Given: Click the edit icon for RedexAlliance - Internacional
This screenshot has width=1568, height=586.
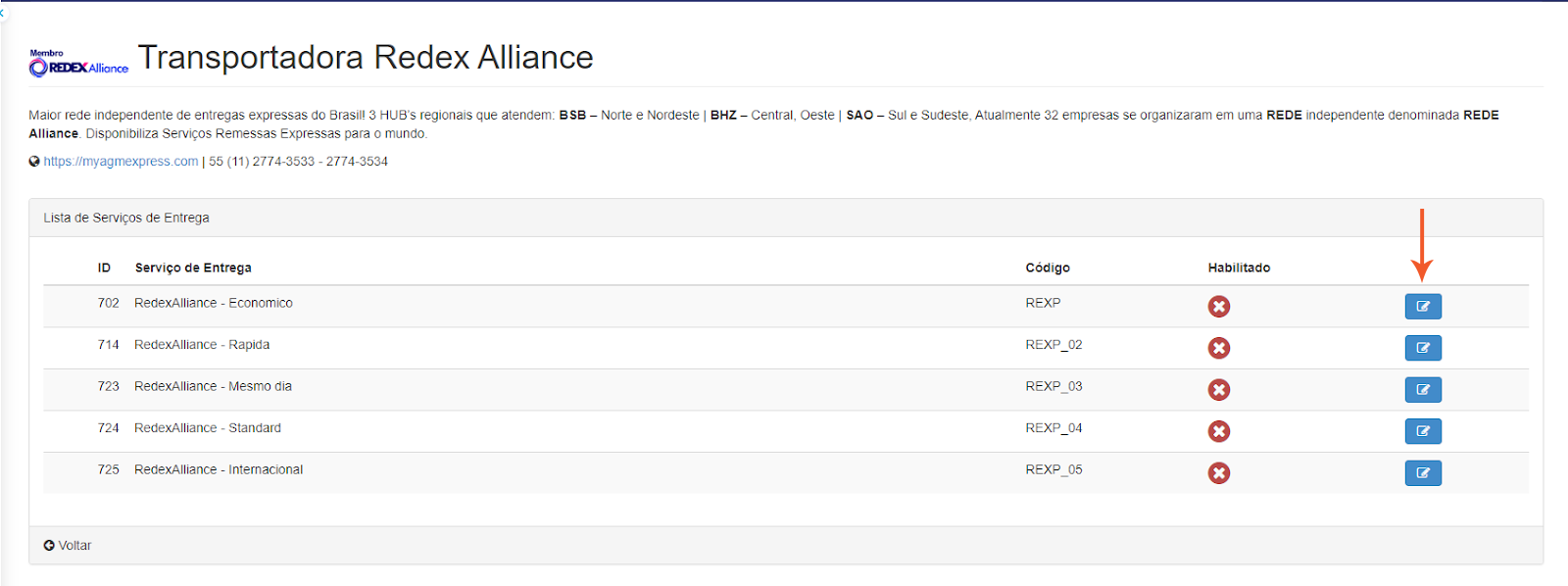Looking at the screenshot, I should click(1422, 473).
